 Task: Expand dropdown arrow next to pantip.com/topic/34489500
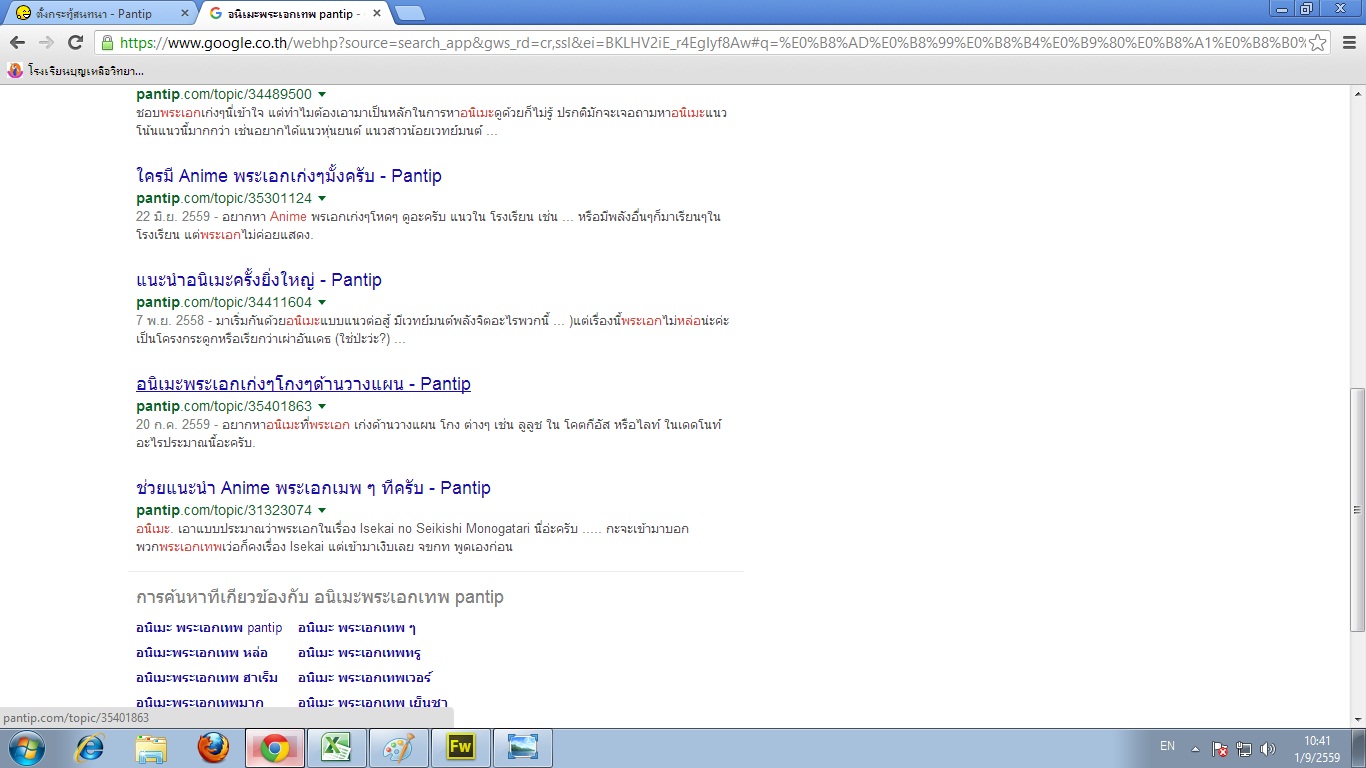[x=322, y=95]
